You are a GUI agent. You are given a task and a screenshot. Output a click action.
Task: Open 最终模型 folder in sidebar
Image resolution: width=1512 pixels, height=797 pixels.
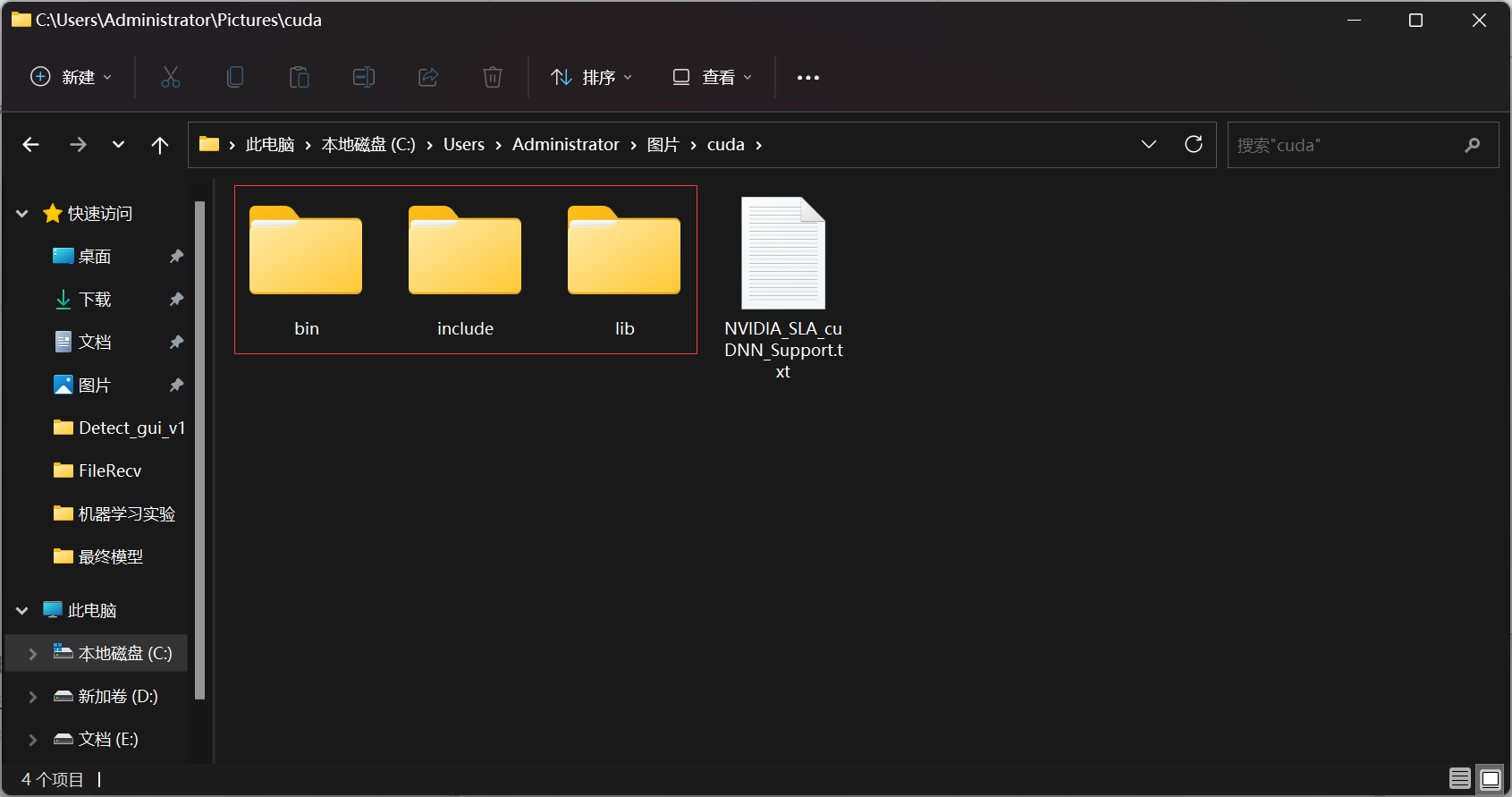click(97, 557)
